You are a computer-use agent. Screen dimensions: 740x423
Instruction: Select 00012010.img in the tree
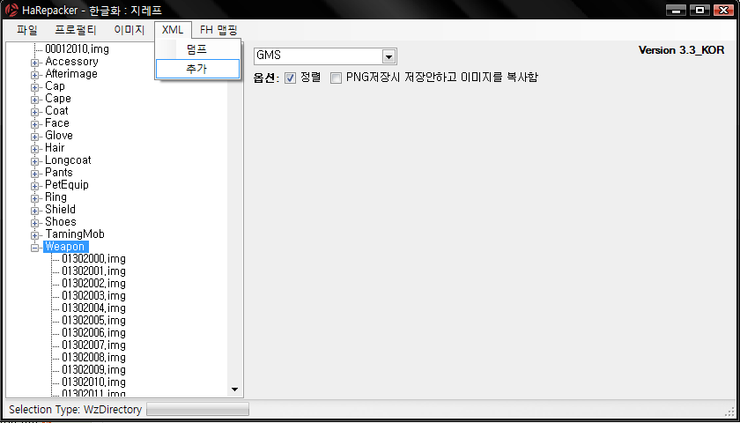point(77,49)
